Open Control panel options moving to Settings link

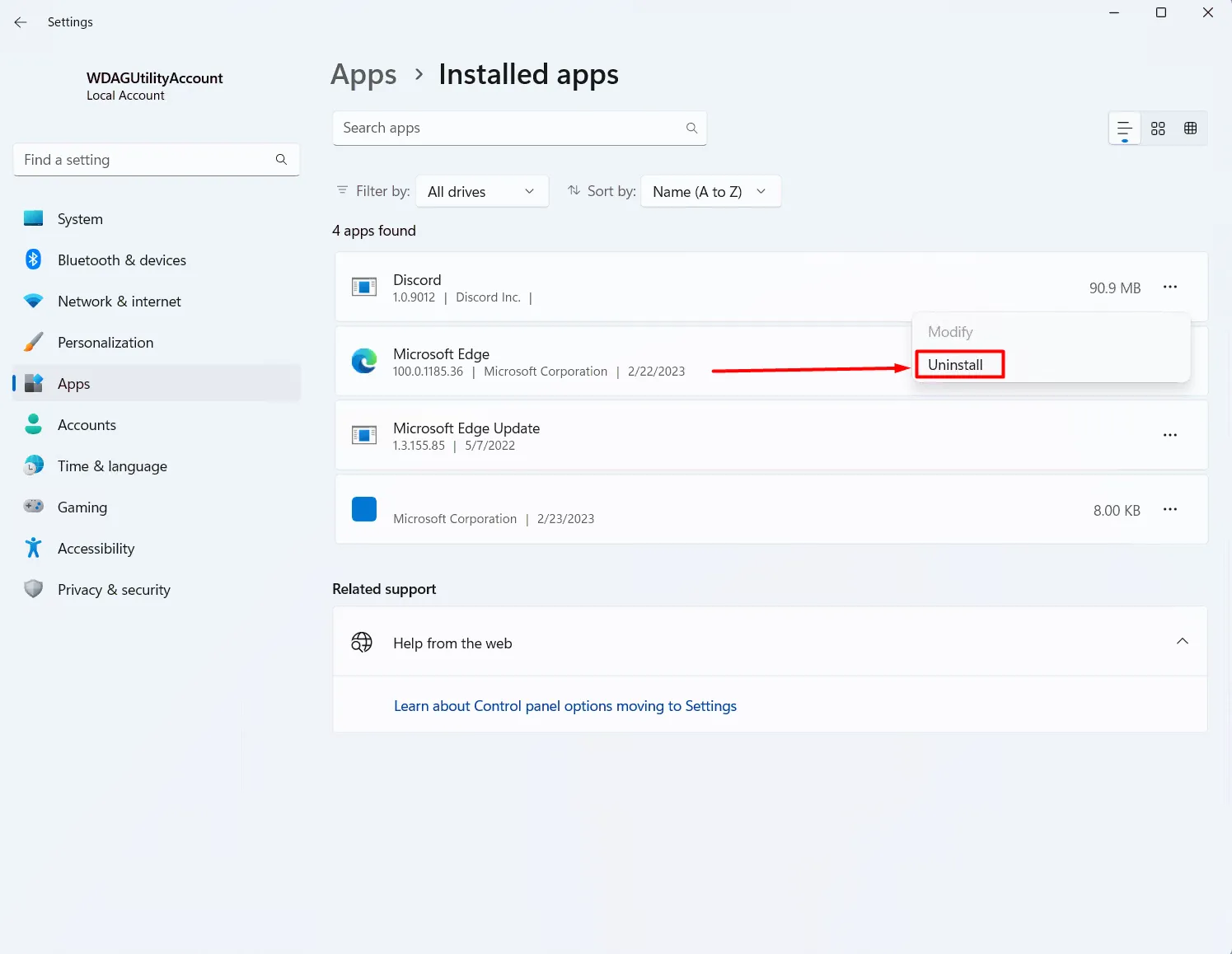[x=564, y=706]
